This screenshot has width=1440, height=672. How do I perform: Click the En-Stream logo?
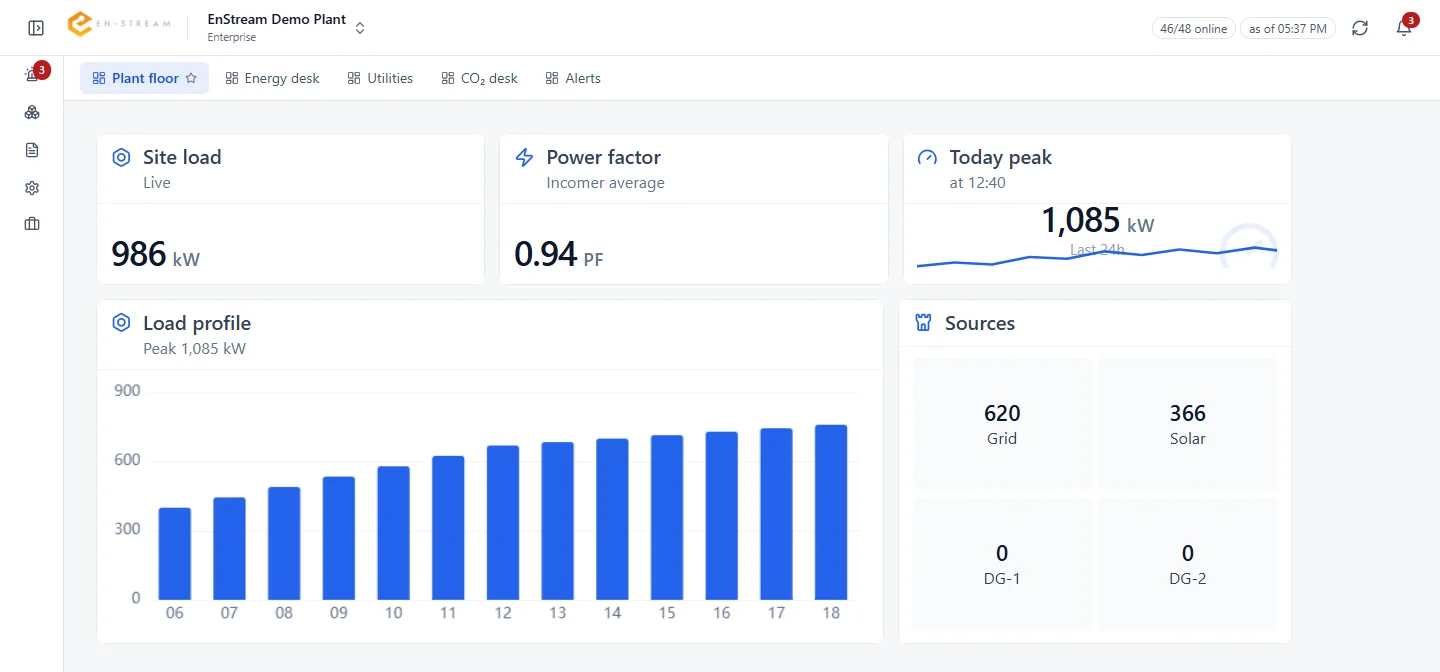[x=119, y=25]
